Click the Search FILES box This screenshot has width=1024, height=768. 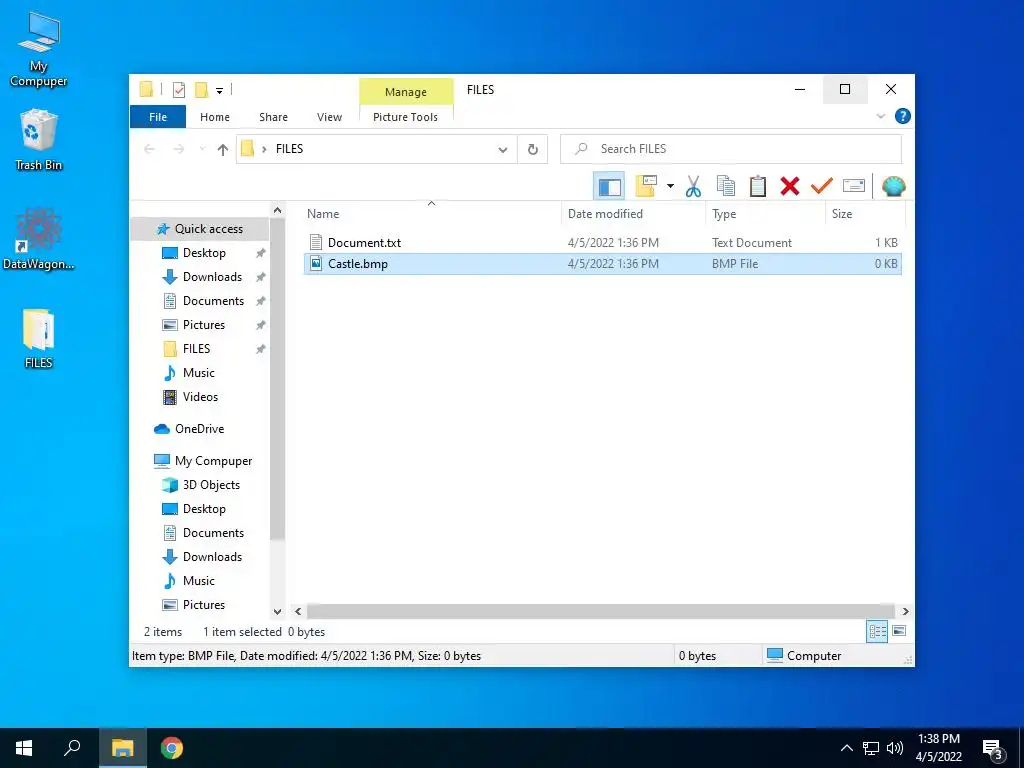coord(731,149)
